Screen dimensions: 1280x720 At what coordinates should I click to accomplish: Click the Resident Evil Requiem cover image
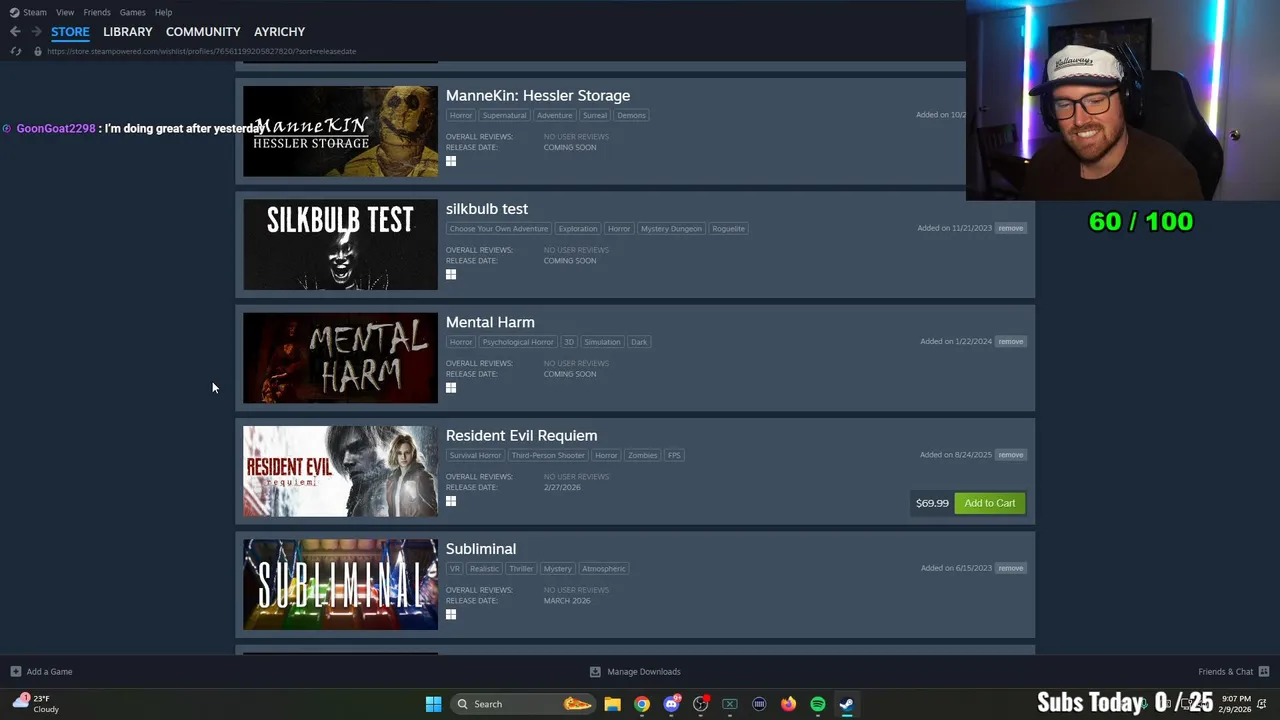tap(340, 471)
